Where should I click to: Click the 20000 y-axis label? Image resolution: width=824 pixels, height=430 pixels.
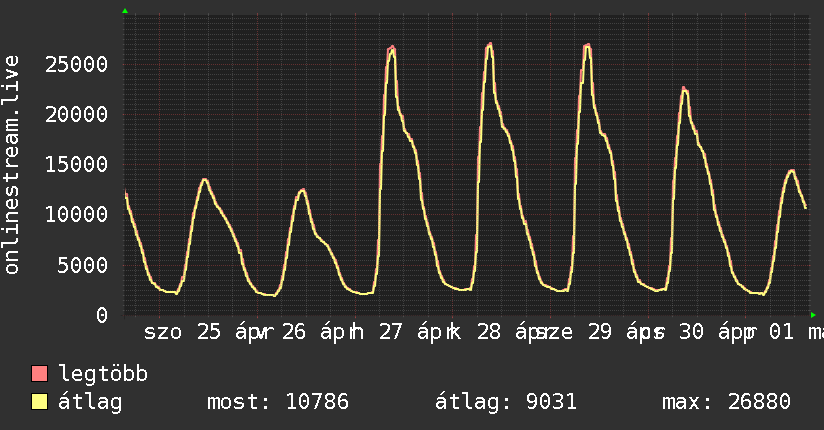(76, 114)
